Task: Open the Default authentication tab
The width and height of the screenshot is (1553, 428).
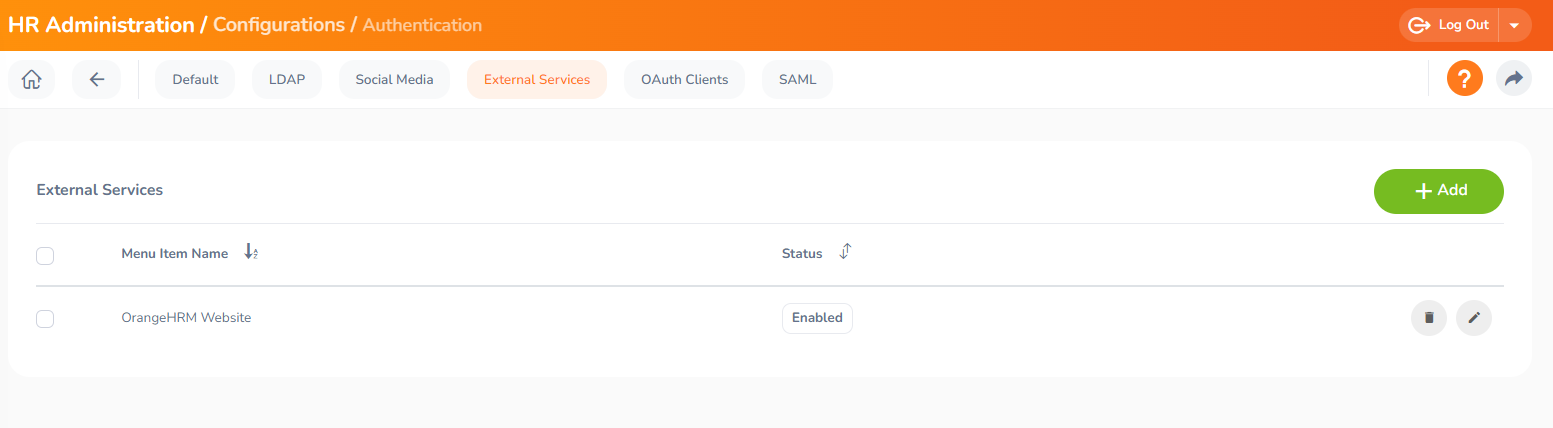Action: [x=195, y=80]
